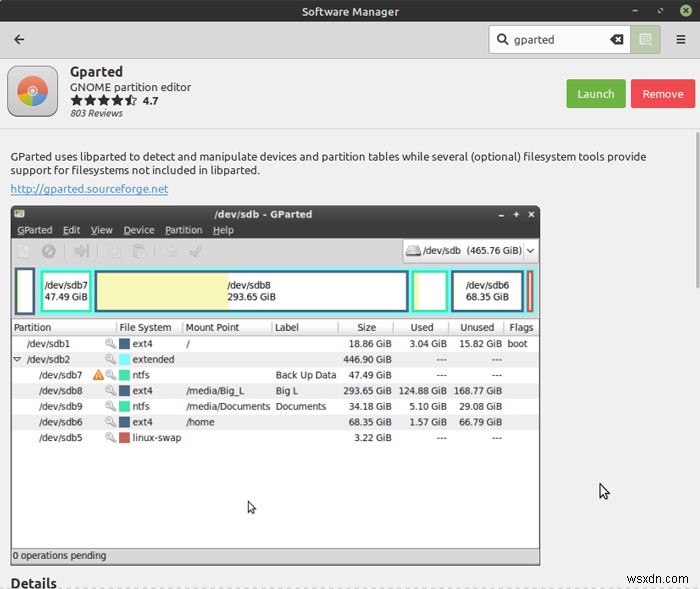700x589 pixels.
Task: Click the cyan extended color swatch of /dev/sdb2
Action: click(x=125, y=359)
